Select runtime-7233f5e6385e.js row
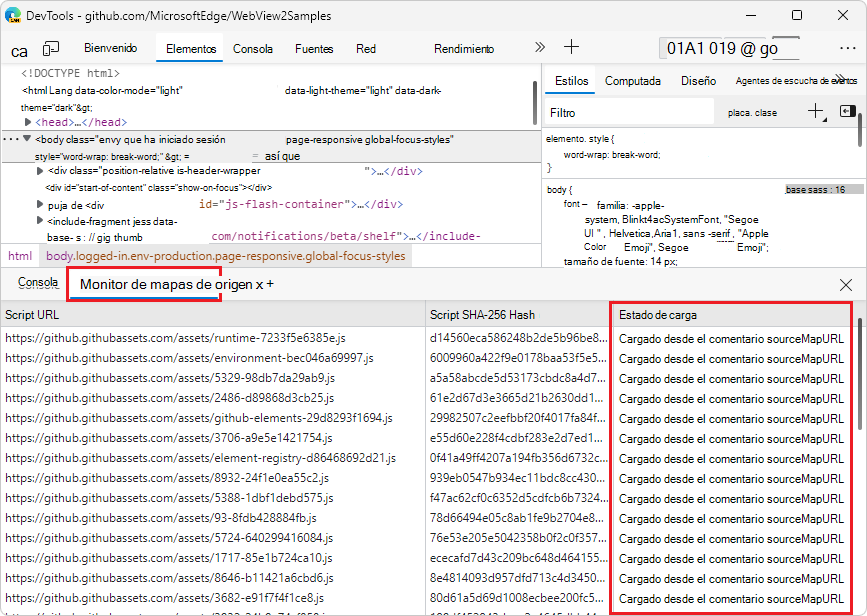867x616 pixels. tap(175, 338)
